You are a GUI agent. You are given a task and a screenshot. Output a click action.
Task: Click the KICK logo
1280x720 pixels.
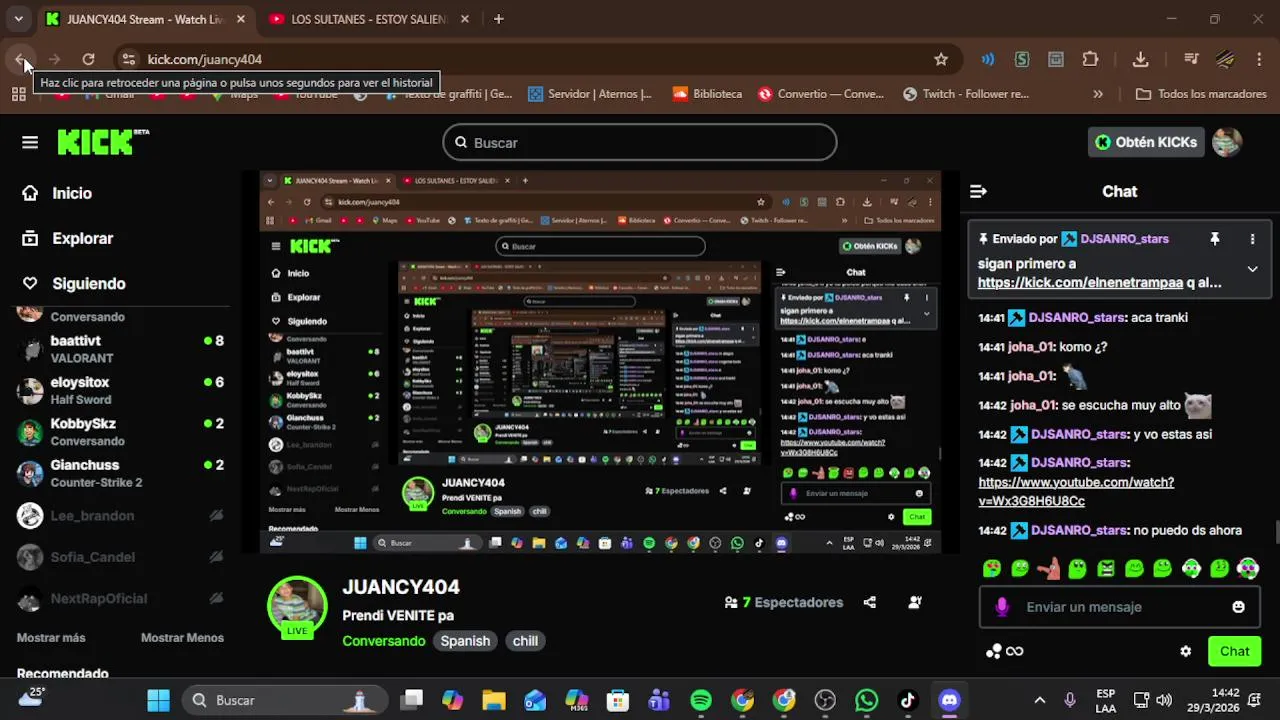102,142
